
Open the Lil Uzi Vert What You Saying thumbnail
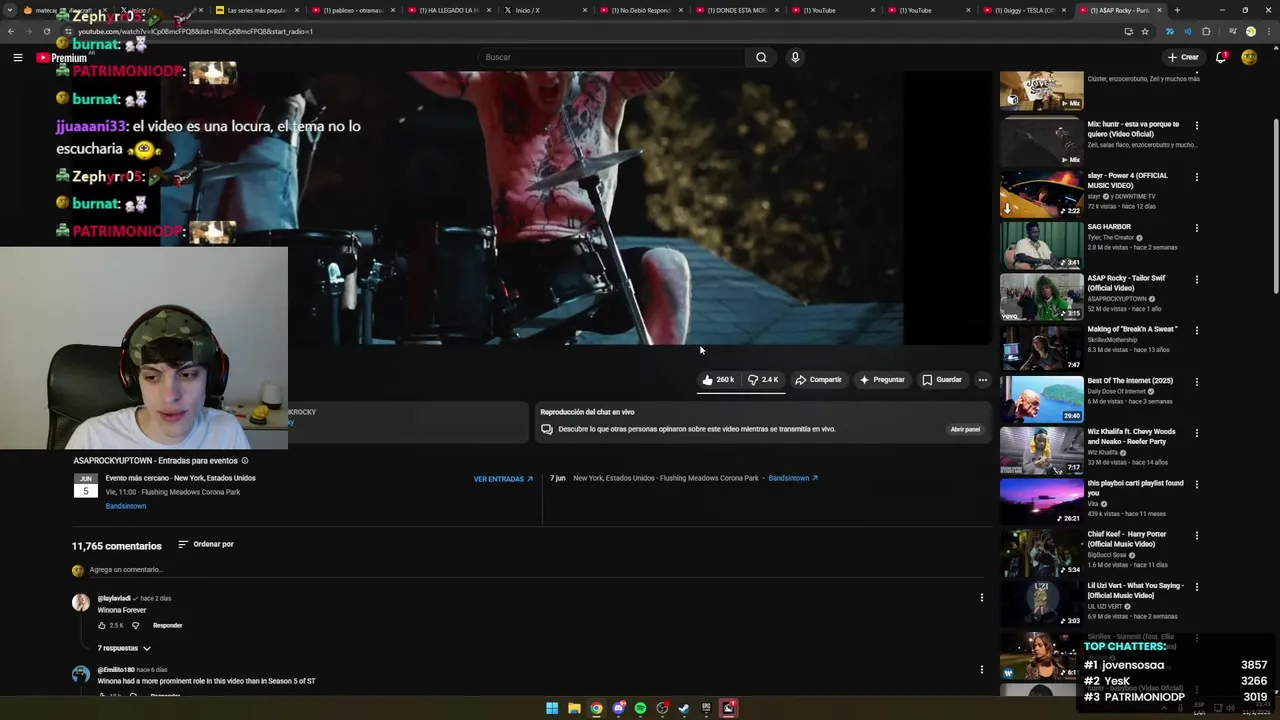[1042, 603]
